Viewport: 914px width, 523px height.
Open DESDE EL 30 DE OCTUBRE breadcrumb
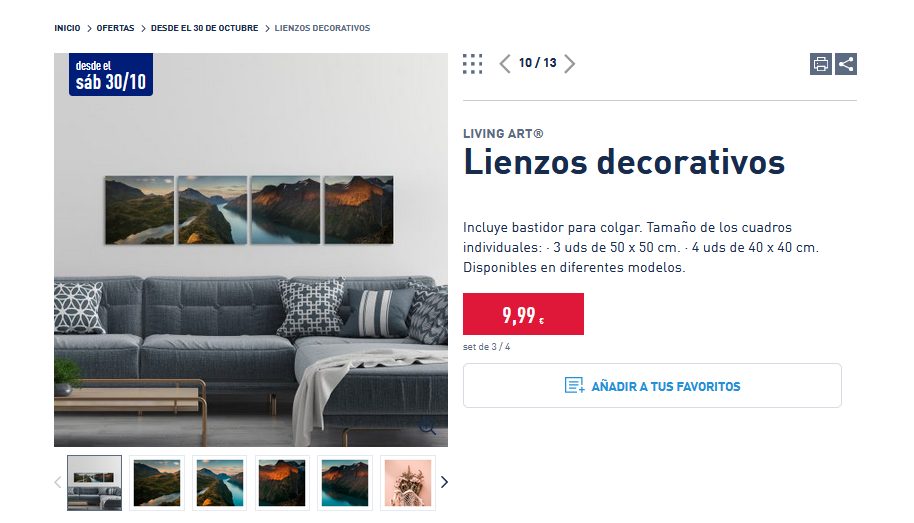coord(205,28)
